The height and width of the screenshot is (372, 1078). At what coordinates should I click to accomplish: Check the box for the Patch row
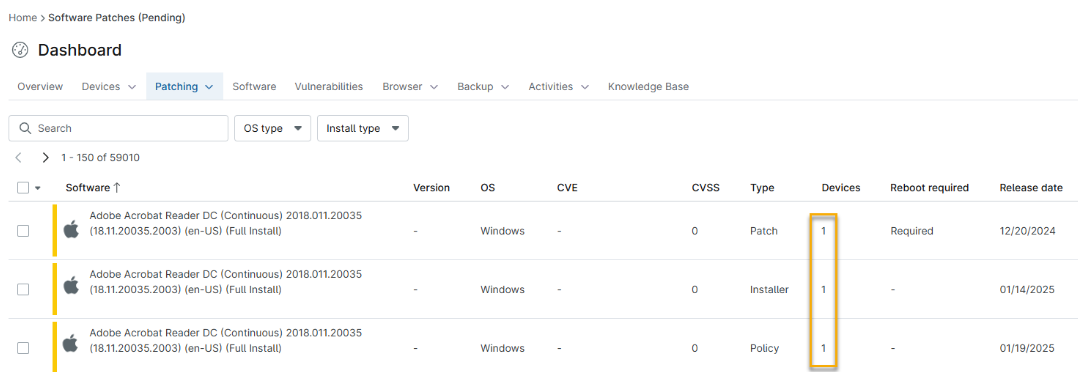tap(23, 231)
